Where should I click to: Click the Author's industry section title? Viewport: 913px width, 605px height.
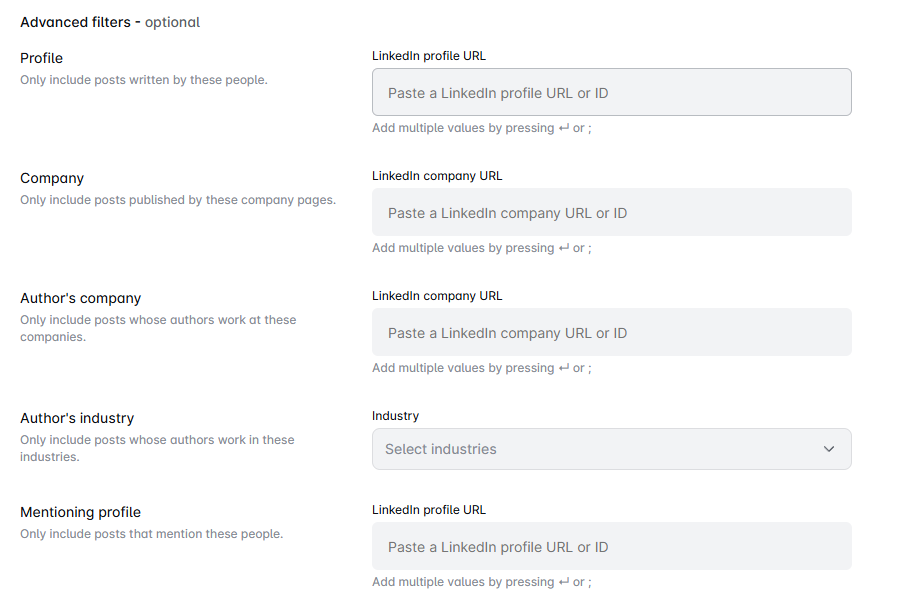pyautogui.click(x=77, y=418)
